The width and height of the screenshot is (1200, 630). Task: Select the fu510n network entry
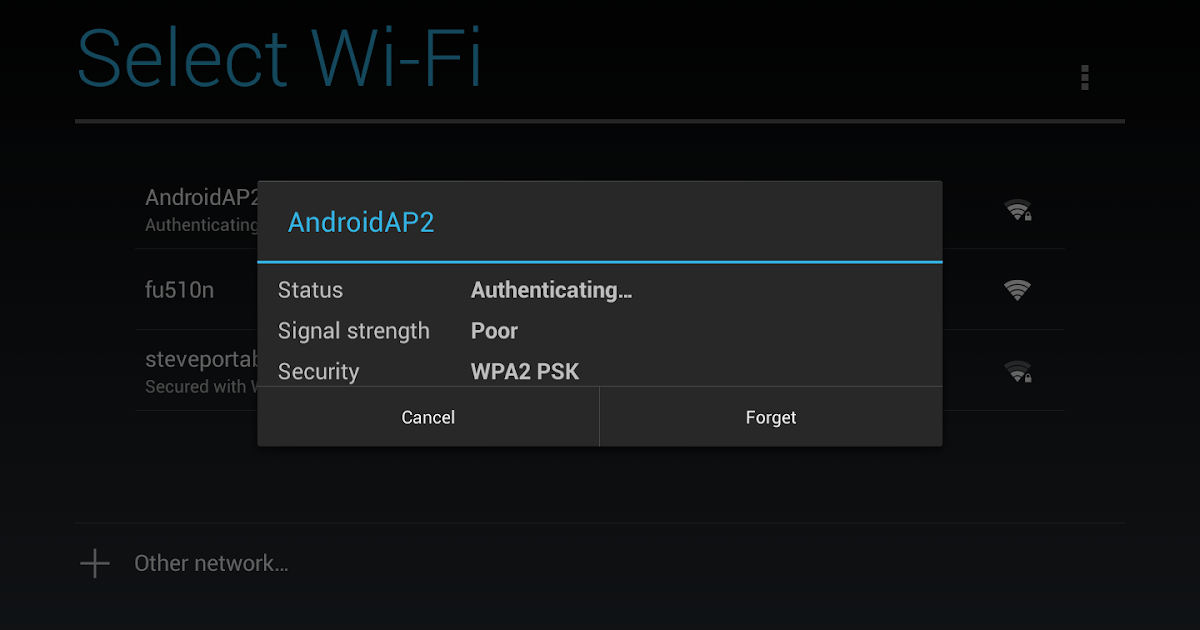(x=180, y=290)
